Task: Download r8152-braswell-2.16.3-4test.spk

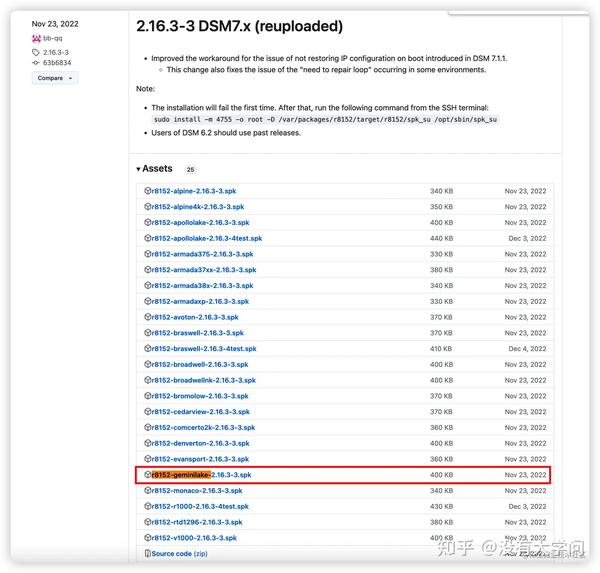Action: point(204,349)
